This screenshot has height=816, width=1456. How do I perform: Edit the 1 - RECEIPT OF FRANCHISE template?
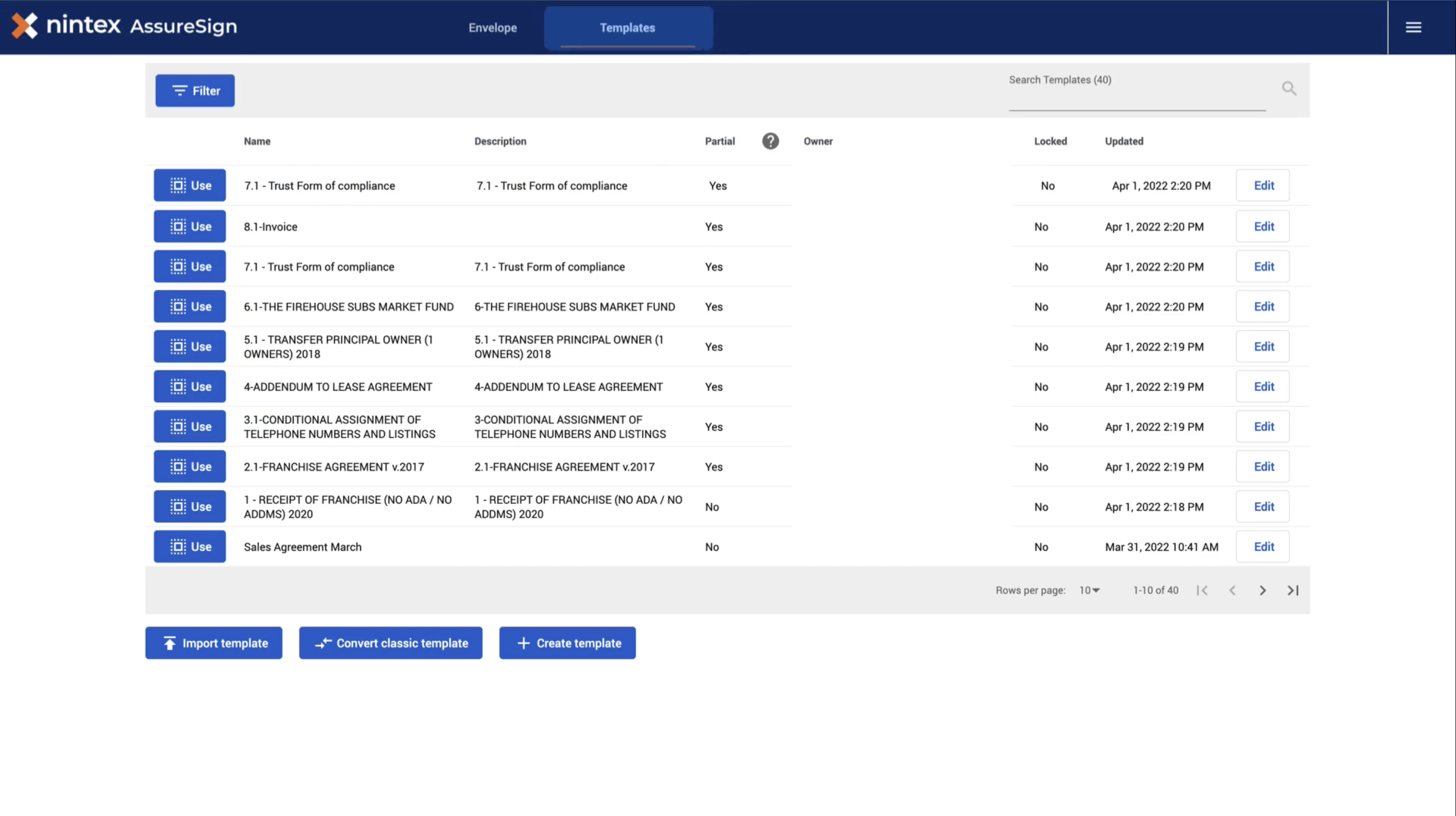[x=1263, y=507]
